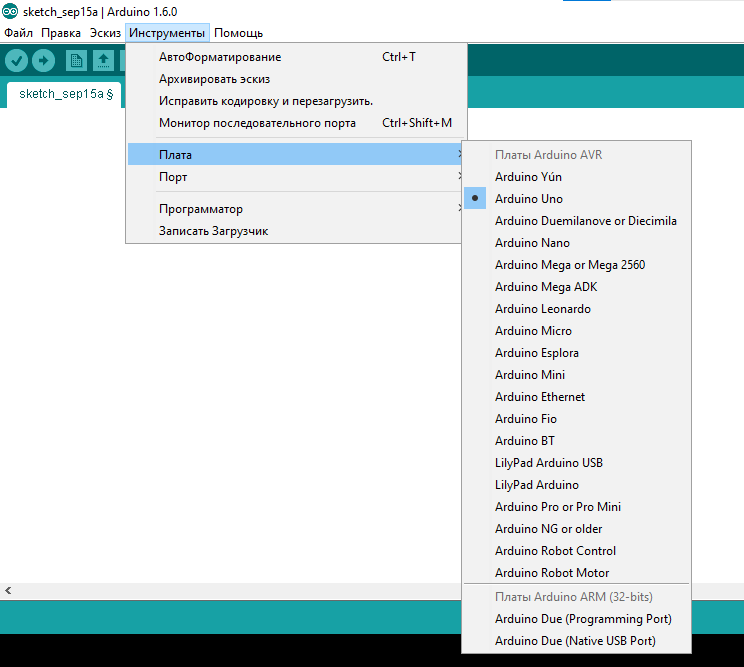Click the New sketch document icon
The width and height of the screenshot is (744, 667).
click(x=76, y=61)
